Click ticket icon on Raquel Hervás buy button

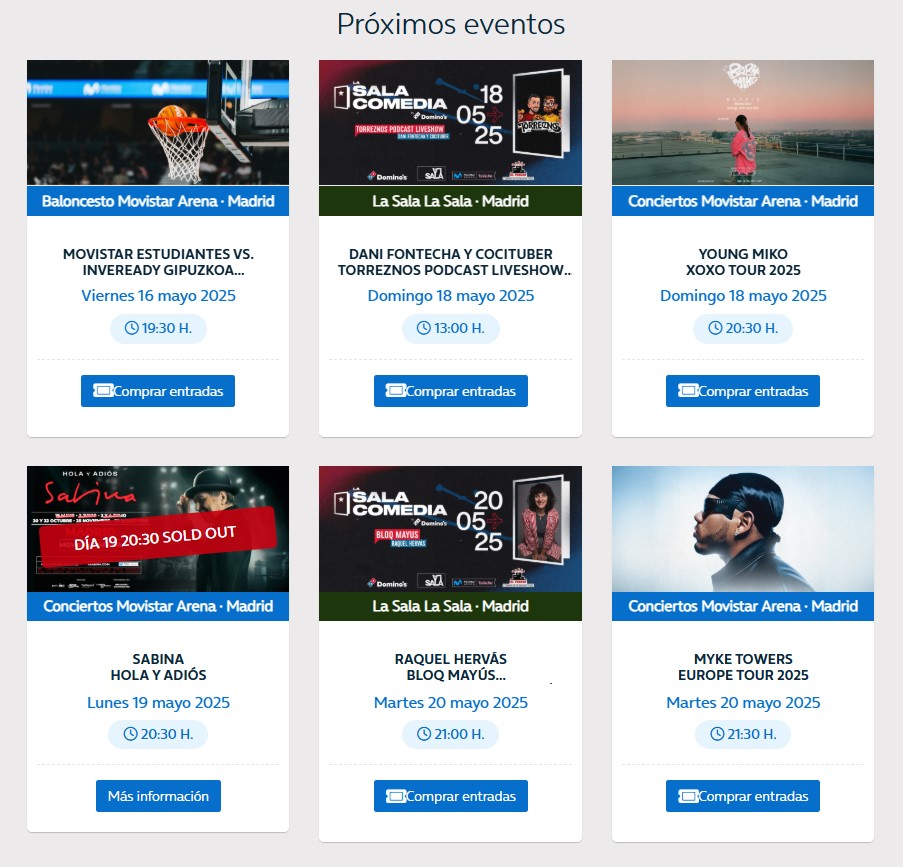coord(396,796)
